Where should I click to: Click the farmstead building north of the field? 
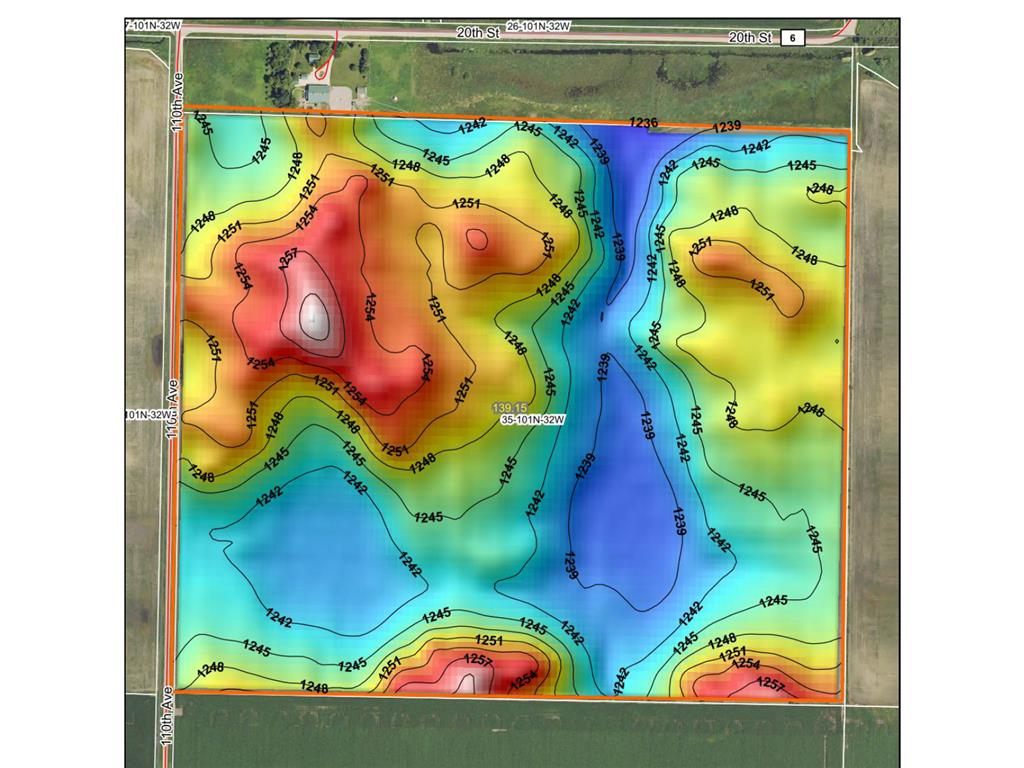pos(319,94)
